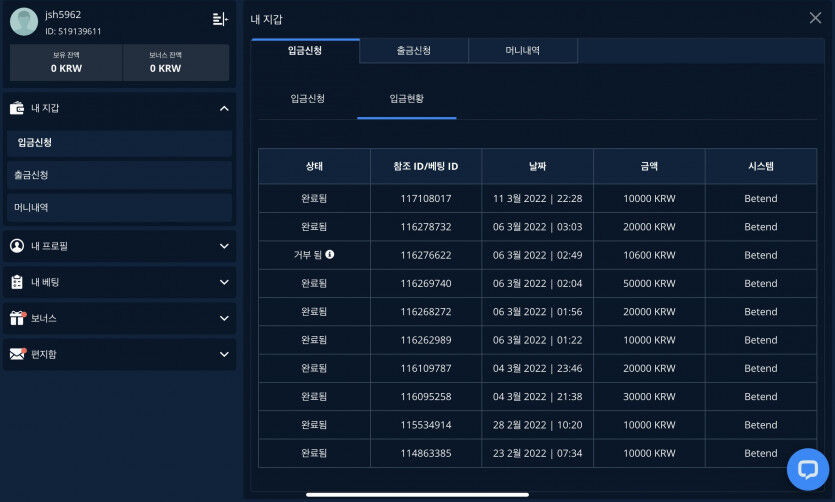Select 출금신청 in sidebar

point(120,175)
